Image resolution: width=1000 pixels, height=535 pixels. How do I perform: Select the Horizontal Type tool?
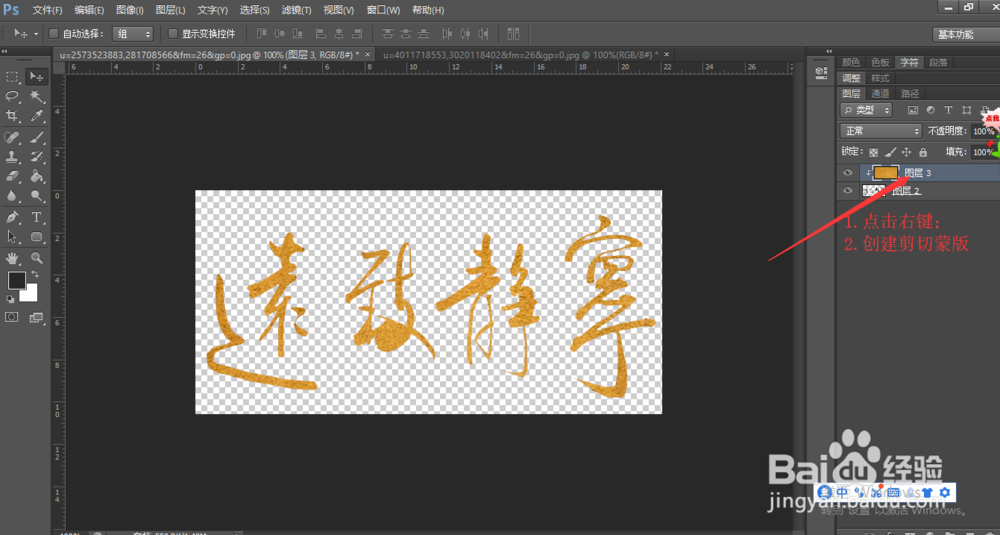coord(36,217)
